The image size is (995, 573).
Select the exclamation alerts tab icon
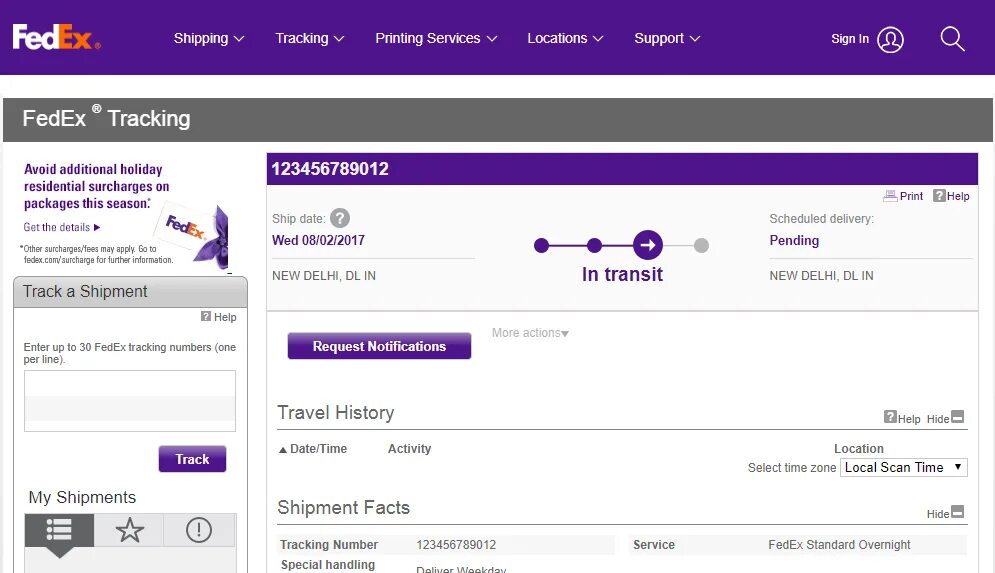pyautogui.click(x=199, y=530)
